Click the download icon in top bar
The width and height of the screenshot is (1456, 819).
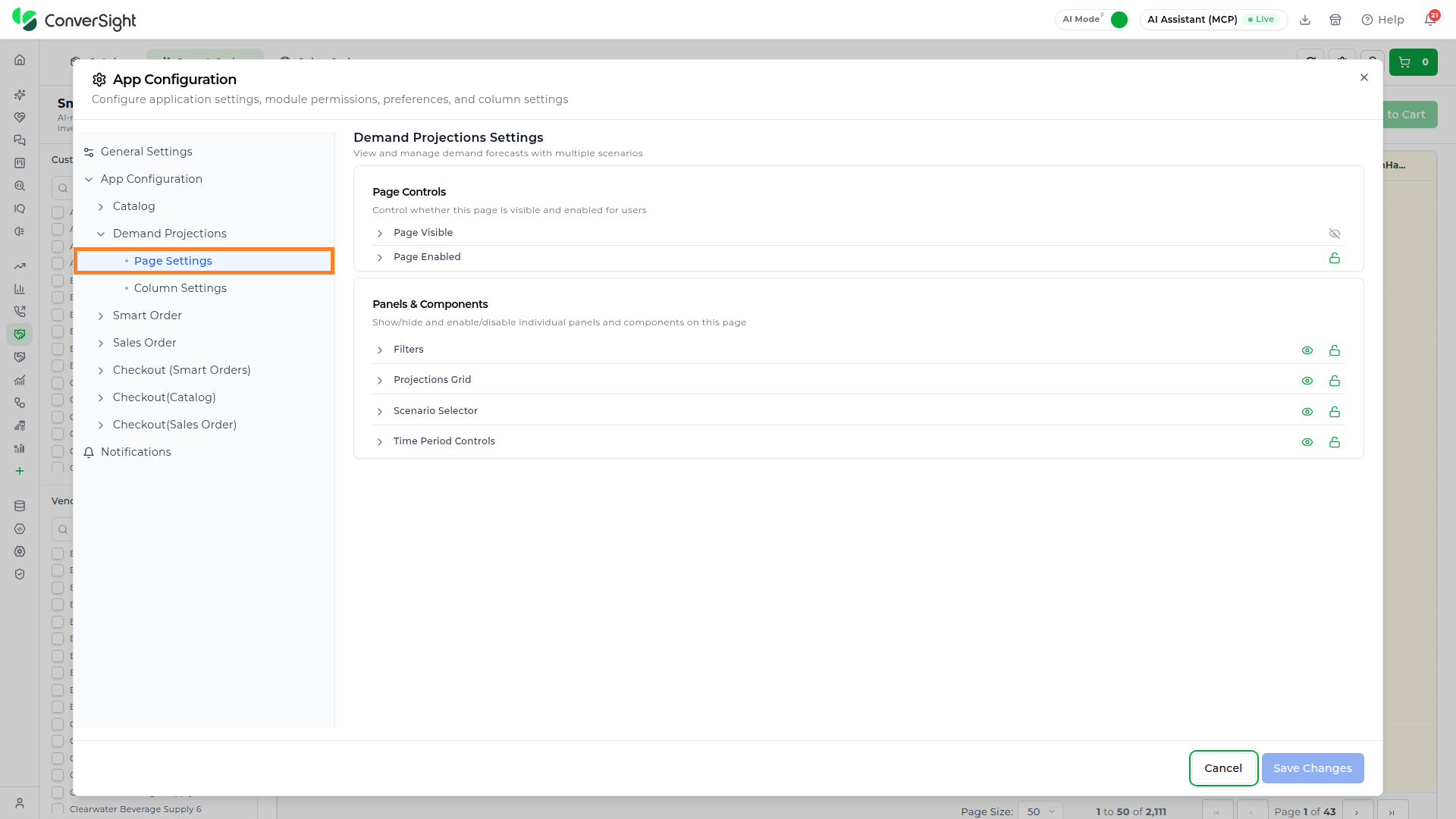point(1305,20)
